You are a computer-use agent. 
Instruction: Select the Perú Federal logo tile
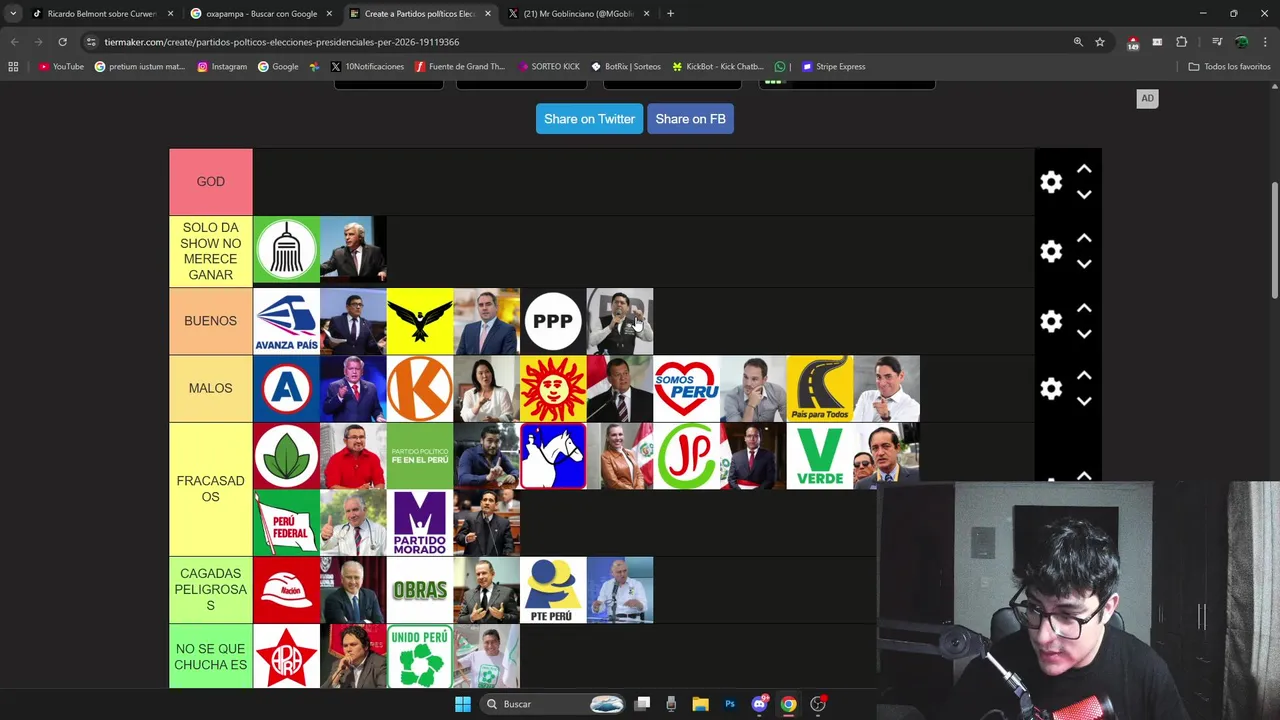tap(286, 523)
